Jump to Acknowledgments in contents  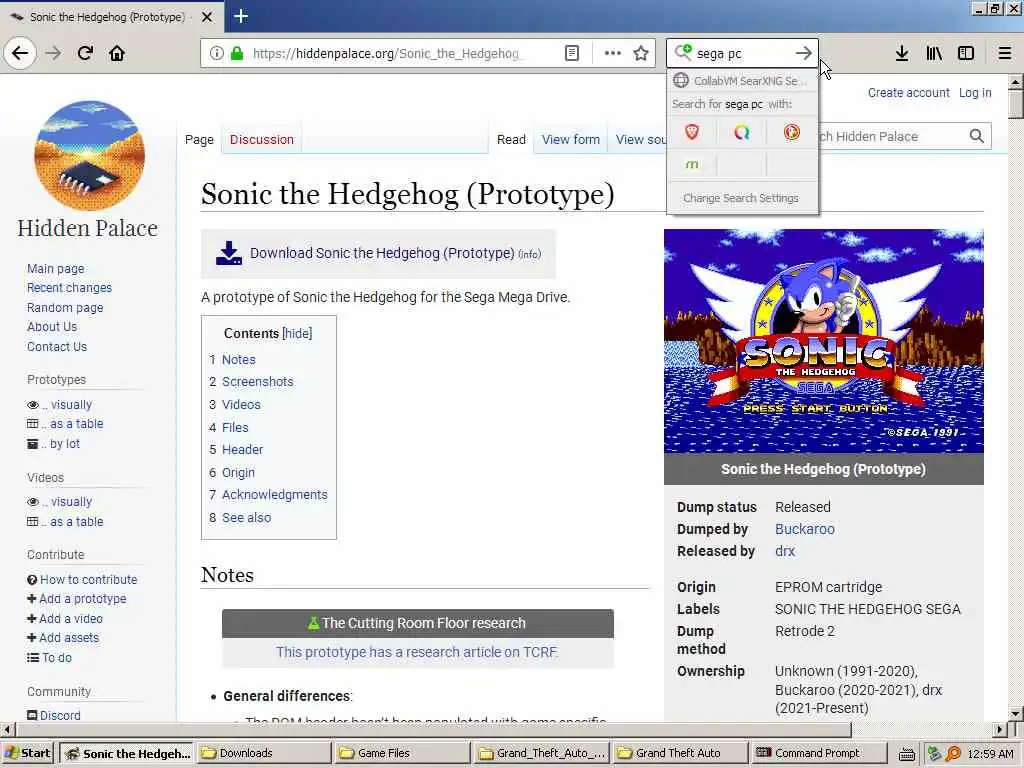coord(274,494)
